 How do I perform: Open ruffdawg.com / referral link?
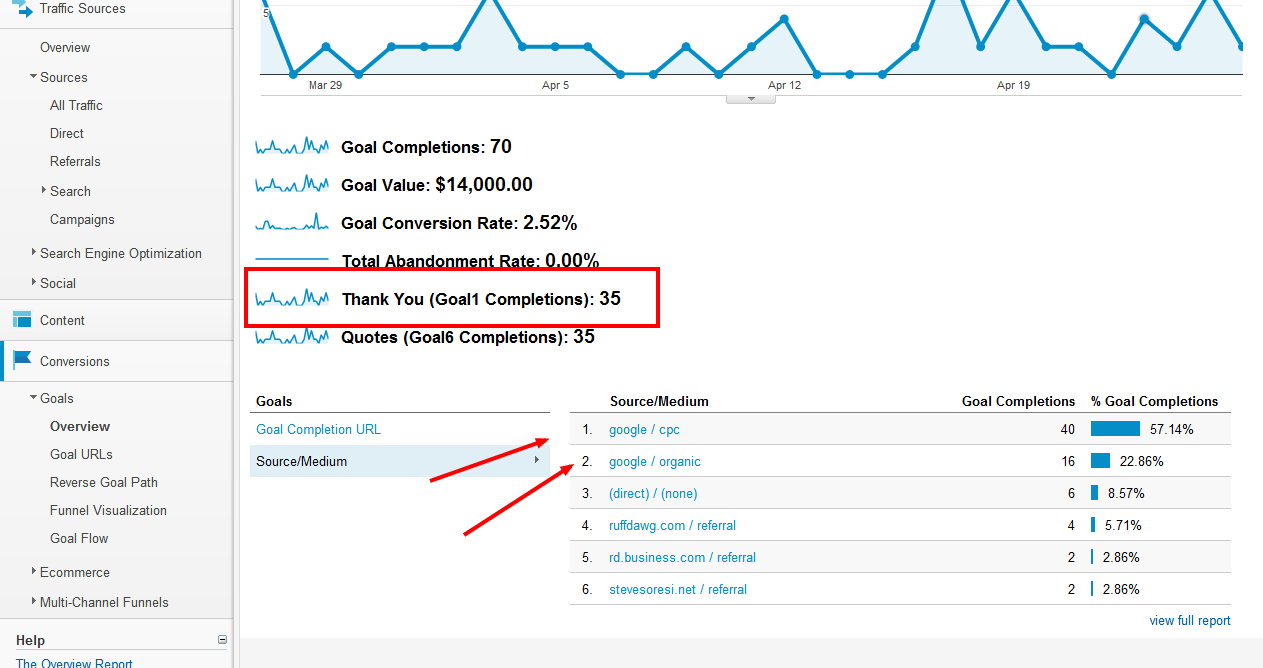pos(672,525)
